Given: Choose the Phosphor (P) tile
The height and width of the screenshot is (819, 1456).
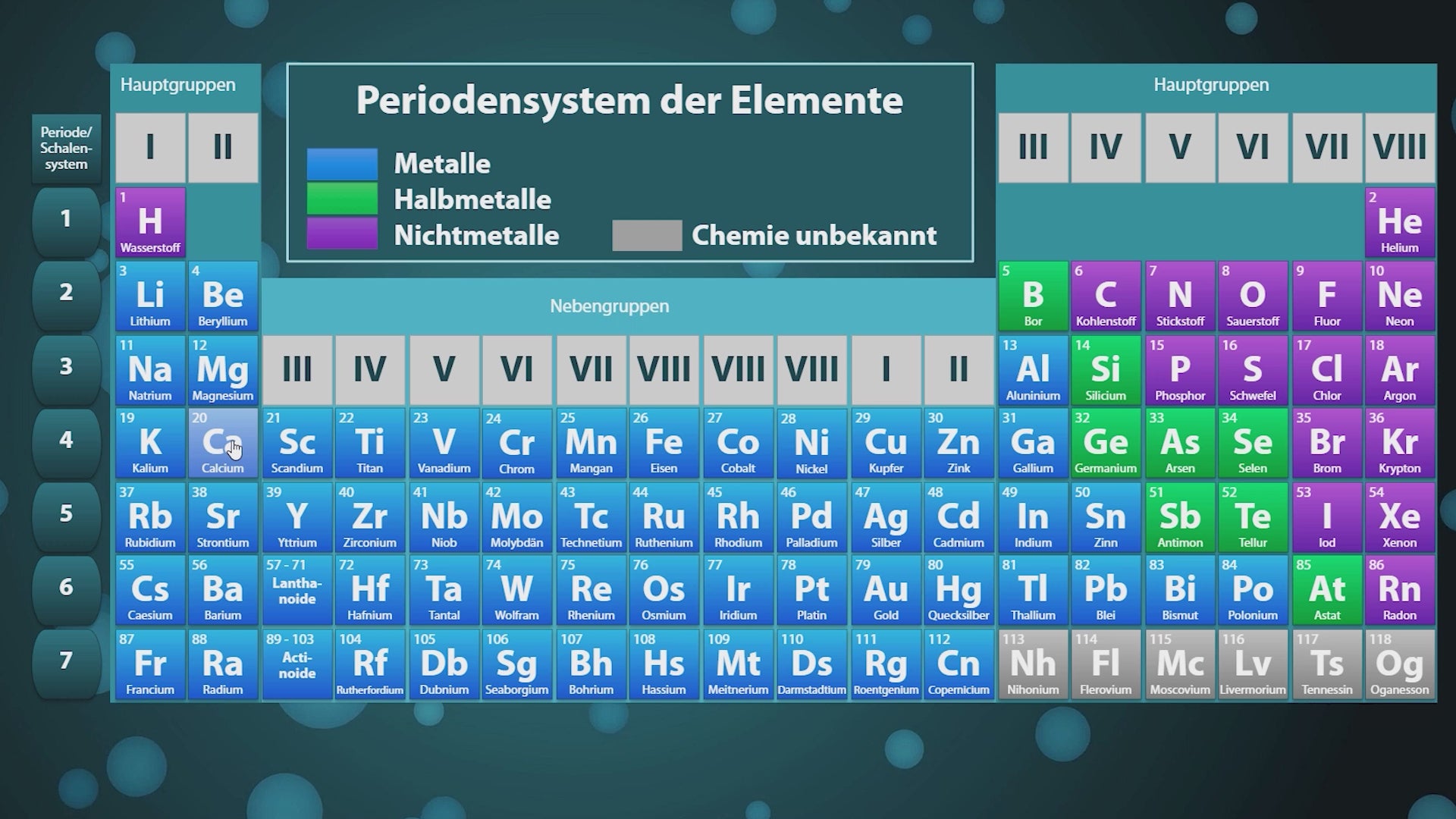Looking at the screenshot, I should pyautogui.click(x=1180, y=370).
